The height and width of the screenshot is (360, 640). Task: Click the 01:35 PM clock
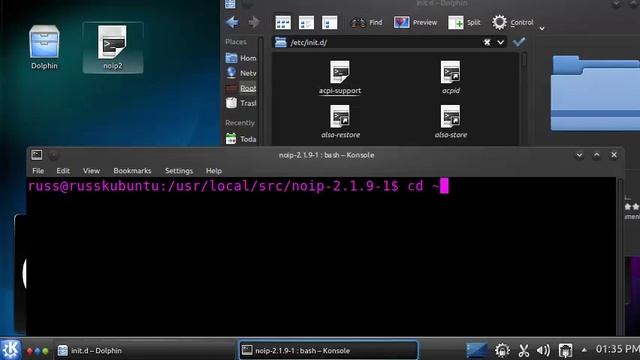pyautogui.click(x=618, y=349)
